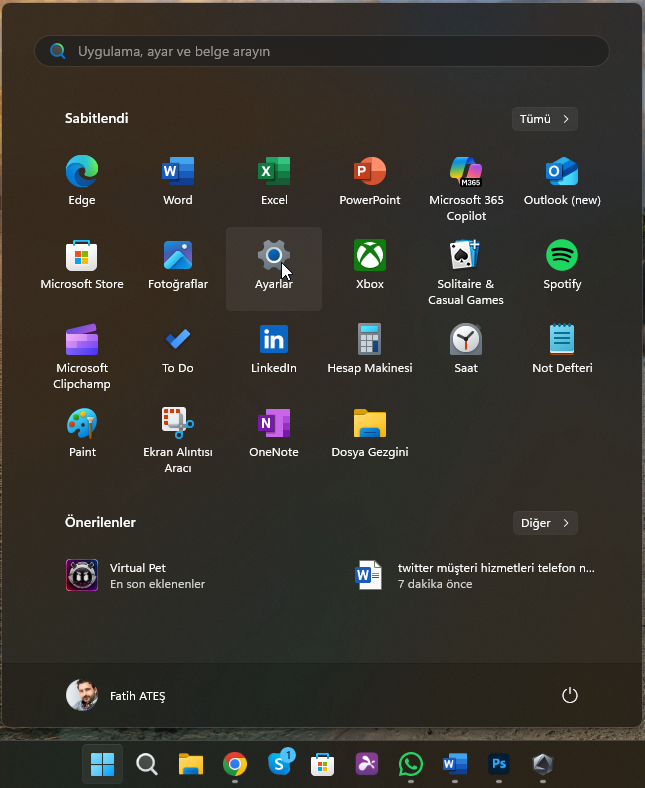
Task: Click the power button
Action: pos(570,696)
